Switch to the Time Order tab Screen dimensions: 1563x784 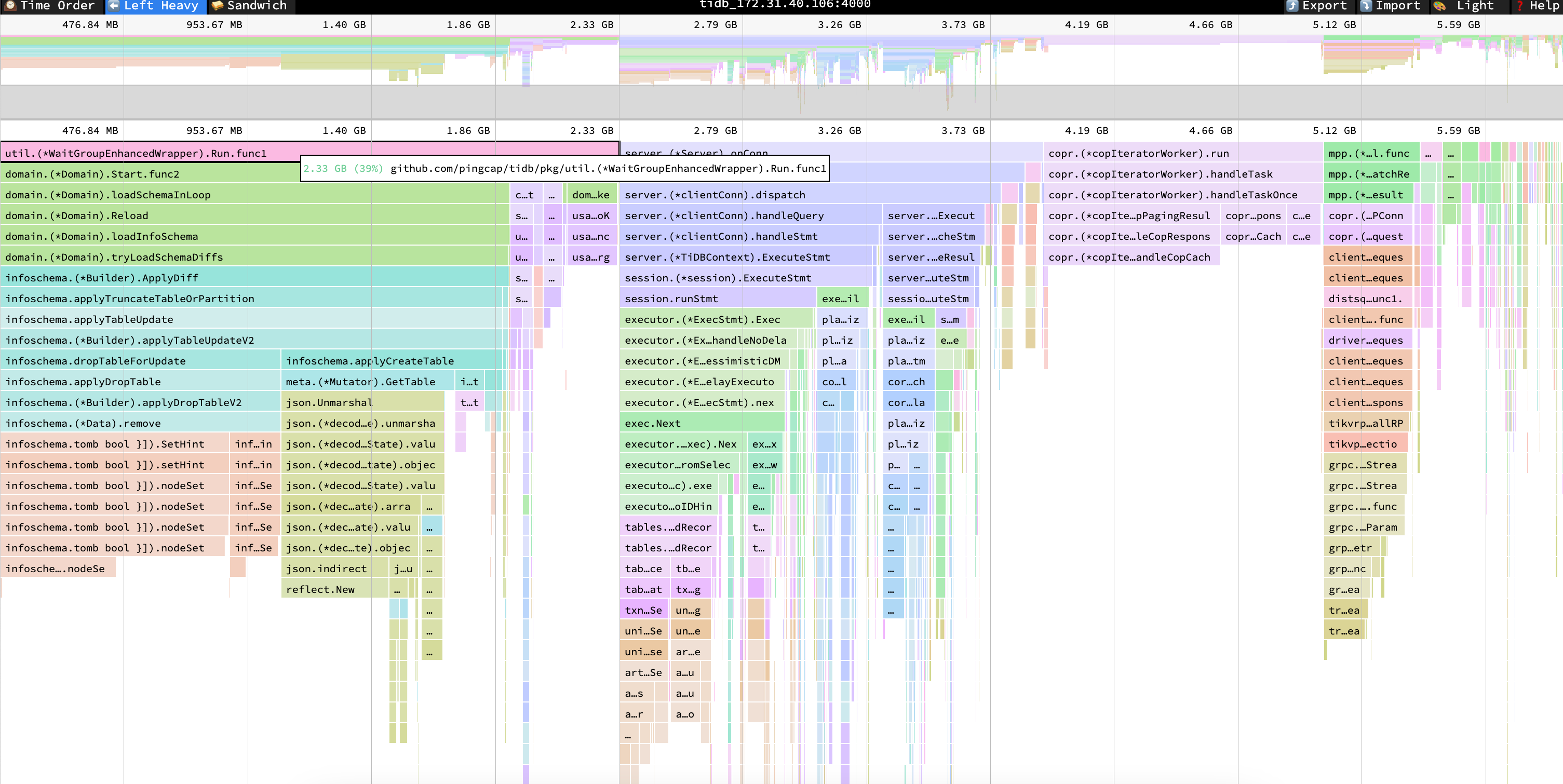click(57, 6)
